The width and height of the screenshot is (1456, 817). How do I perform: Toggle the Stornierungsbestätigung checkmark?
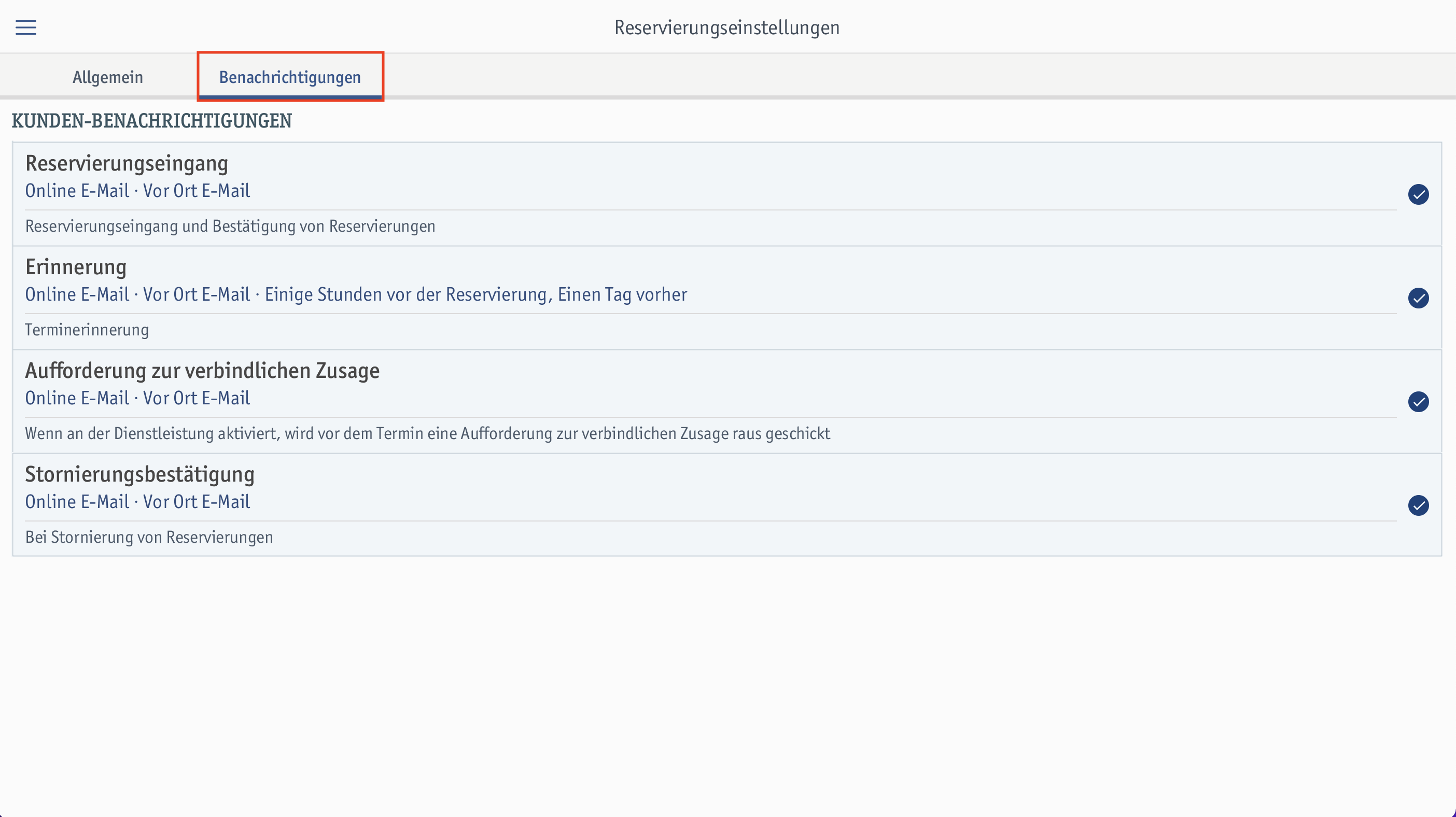1418,505
